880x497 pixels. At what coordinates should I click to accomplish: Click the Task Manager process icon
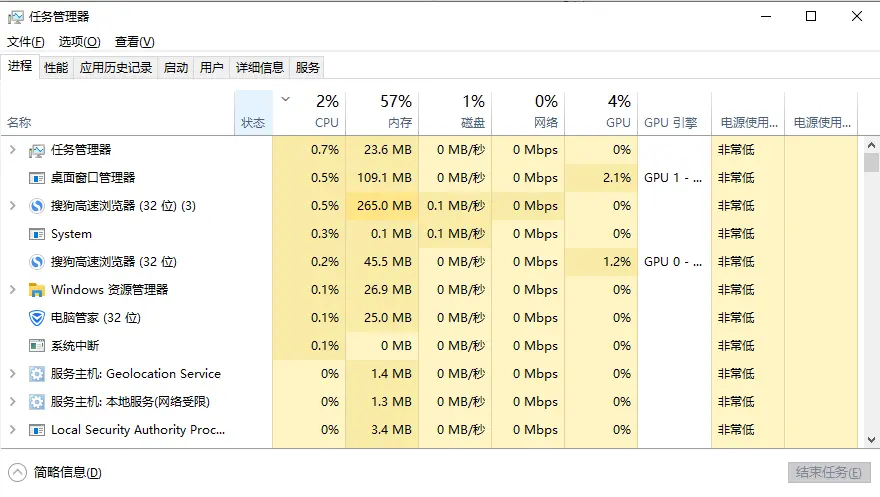point(37,150)
